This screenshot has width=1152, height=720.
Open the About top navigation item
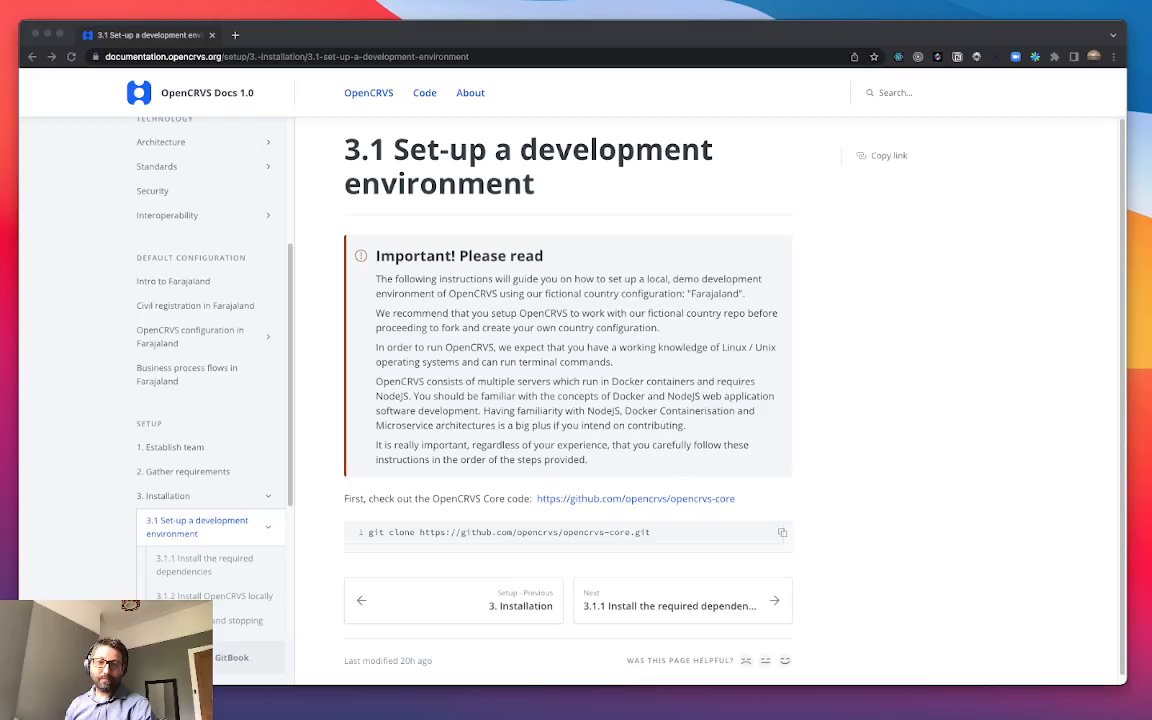click(470, 93)
